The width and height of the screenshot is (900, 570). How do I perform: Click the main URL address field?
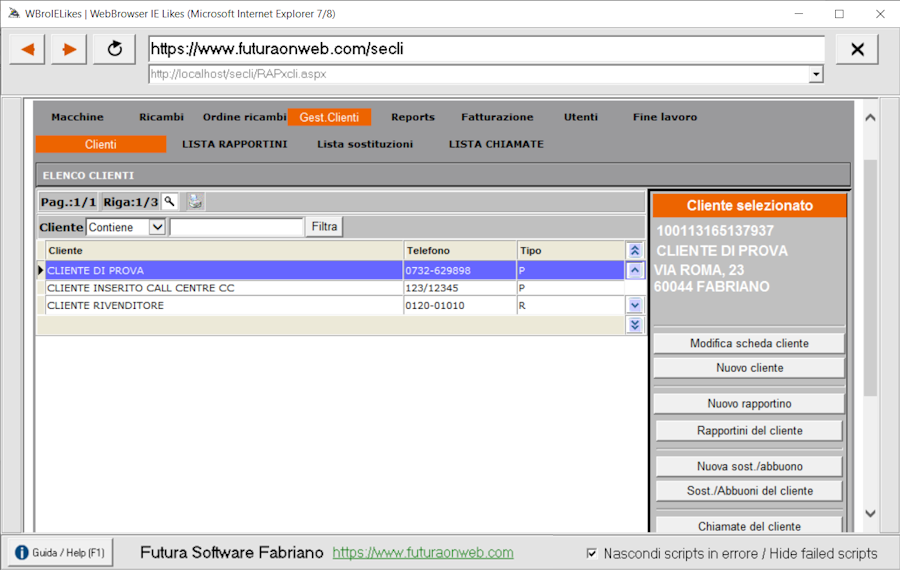pos(486,49)
